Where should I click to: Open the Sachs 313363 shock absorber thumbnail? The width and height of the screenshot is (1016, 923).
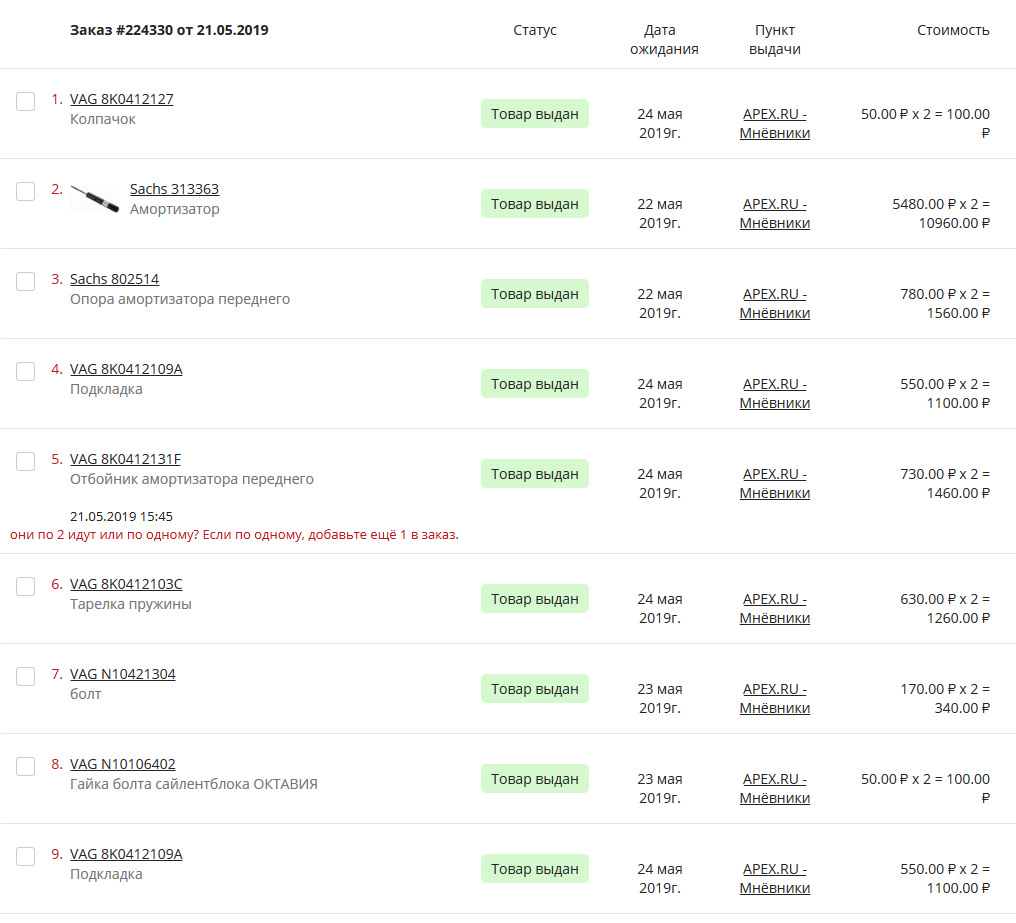pos(96,198)
